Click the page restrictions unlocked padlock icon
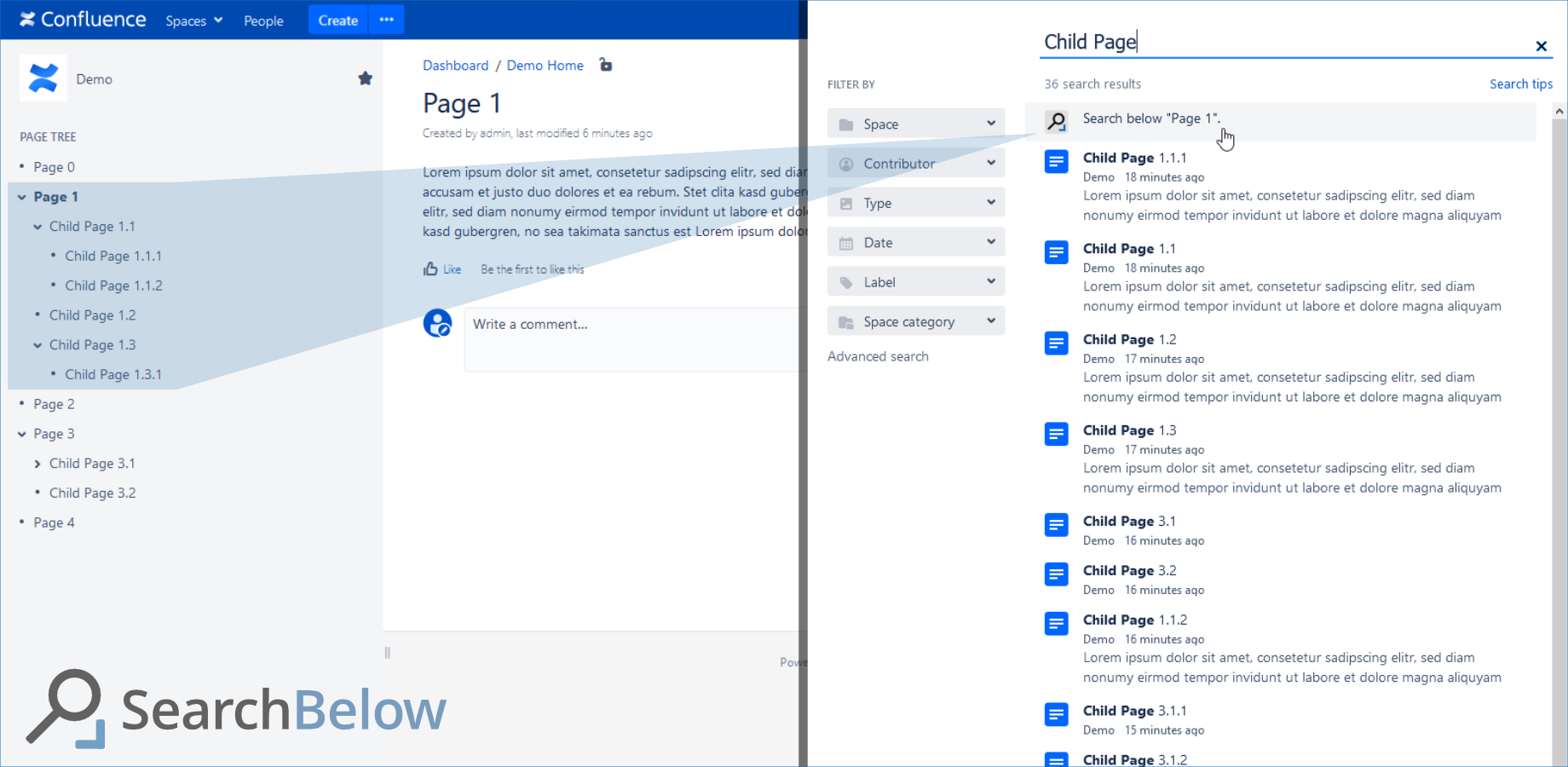Image resolution: width=1568 pixels, height=767 pixels. (605, 65)
